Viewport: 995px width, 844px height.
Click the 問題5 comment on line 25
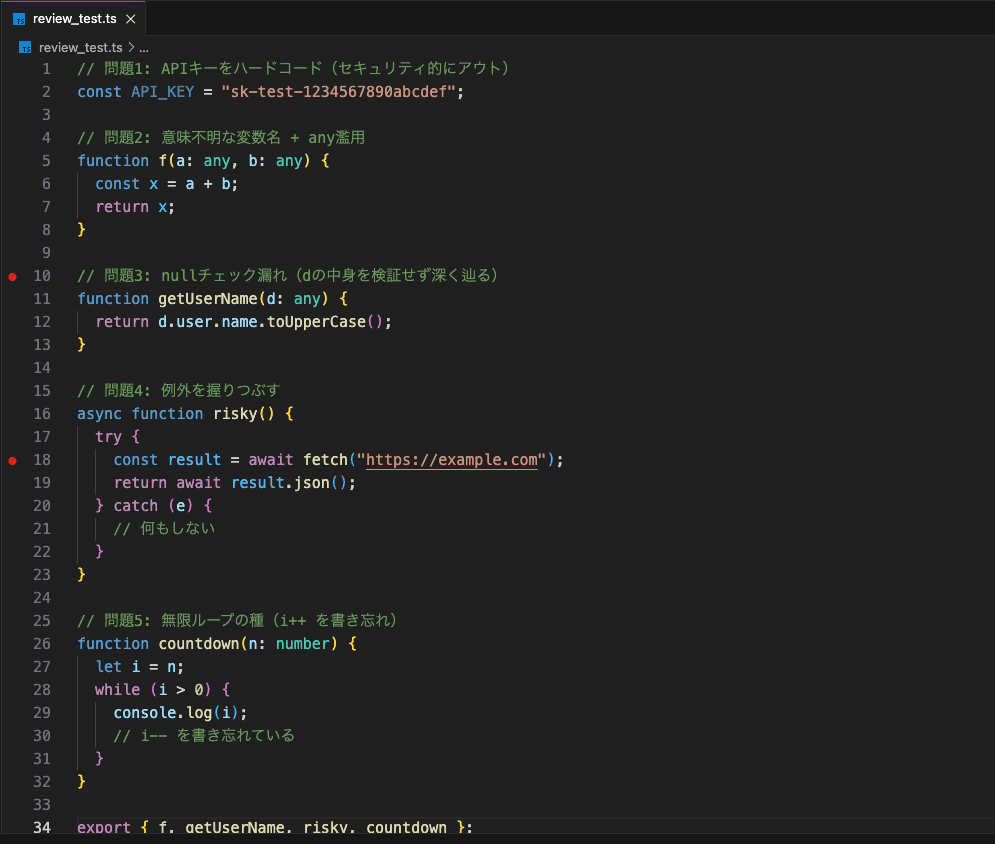237,621
